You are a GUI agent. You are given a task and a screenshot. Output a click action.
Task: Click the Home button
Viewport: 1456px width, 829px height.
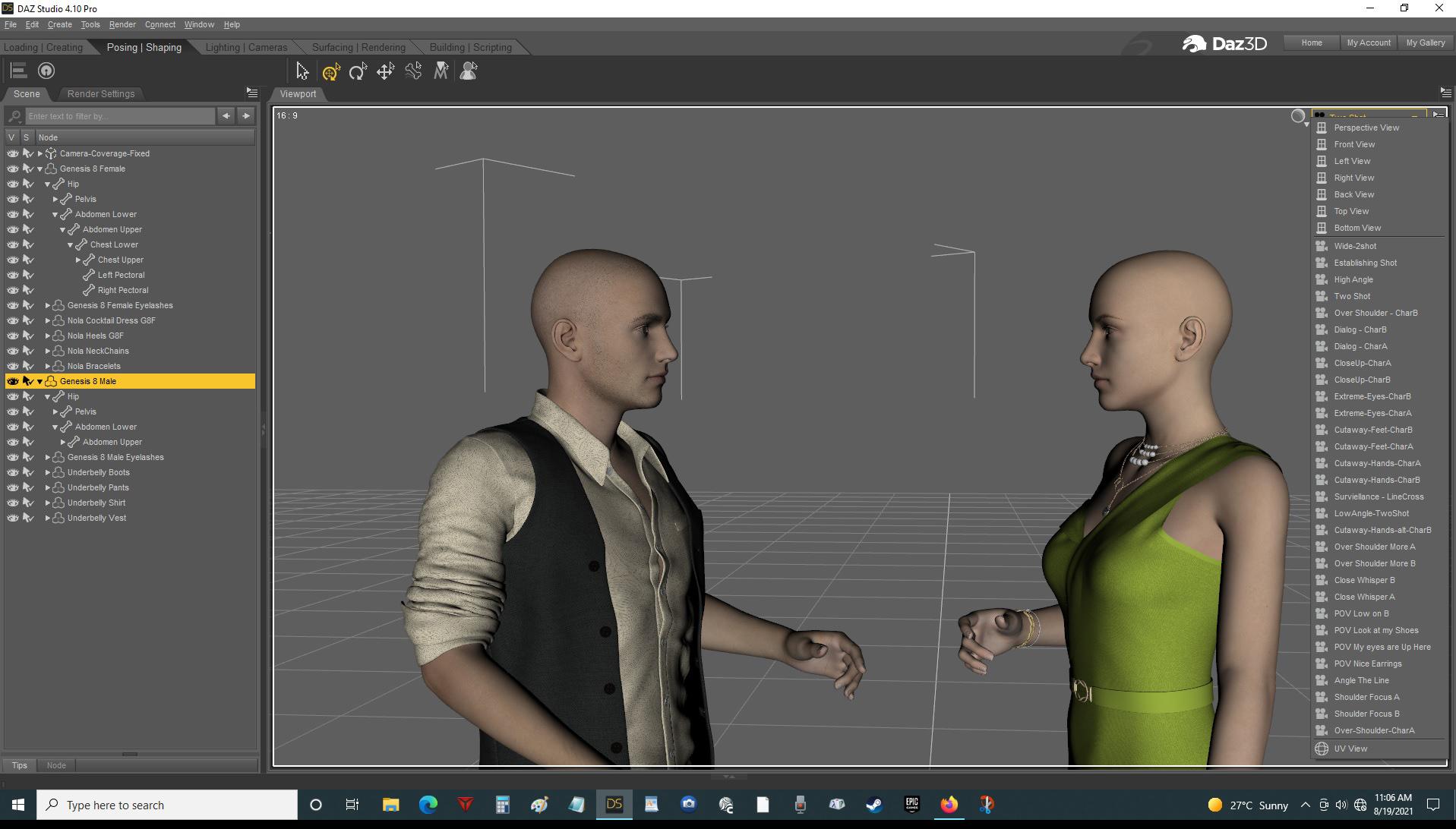point(1311,43)
